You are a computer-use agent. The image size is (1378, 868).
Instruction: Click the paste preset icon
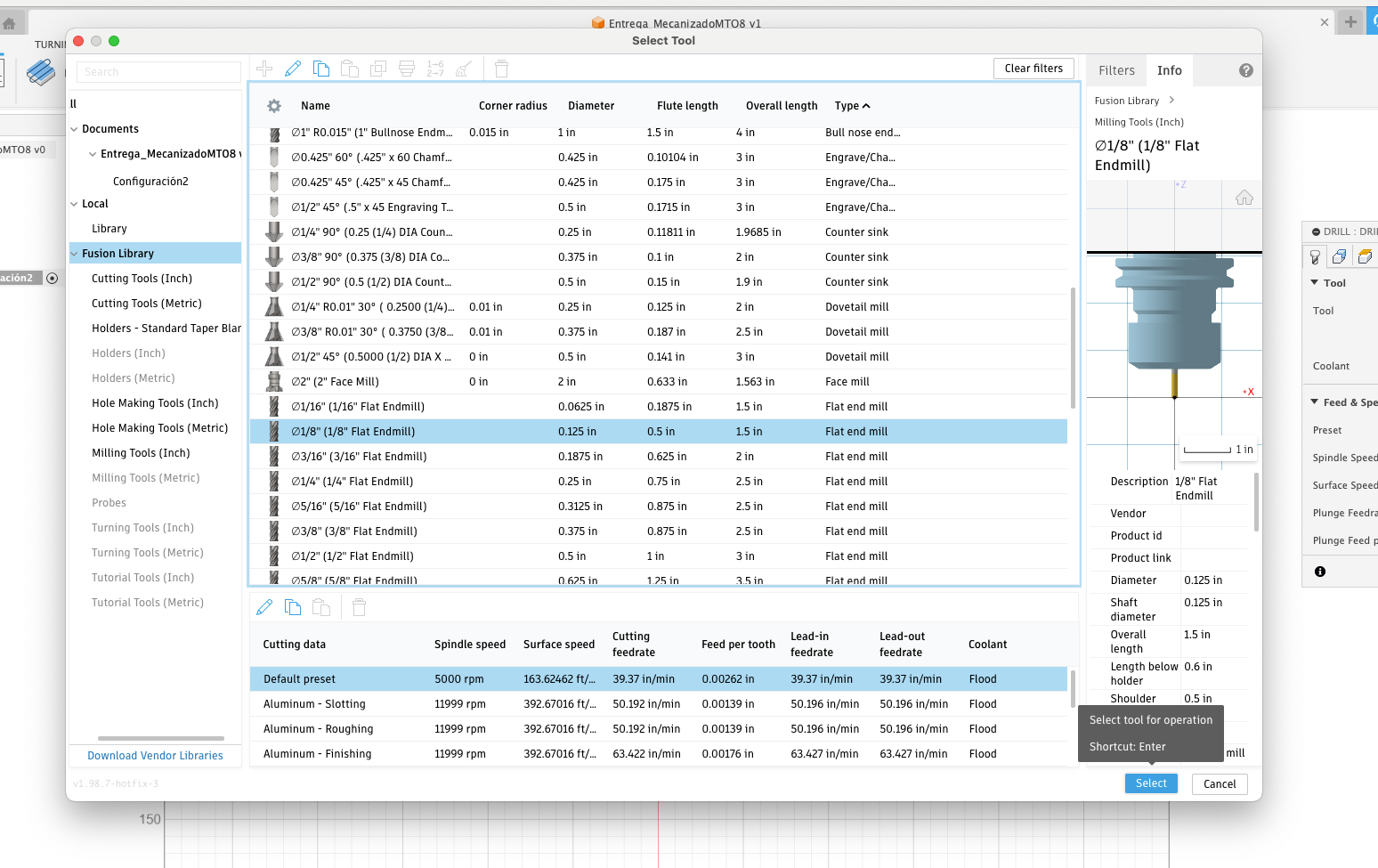click(321, 607)
